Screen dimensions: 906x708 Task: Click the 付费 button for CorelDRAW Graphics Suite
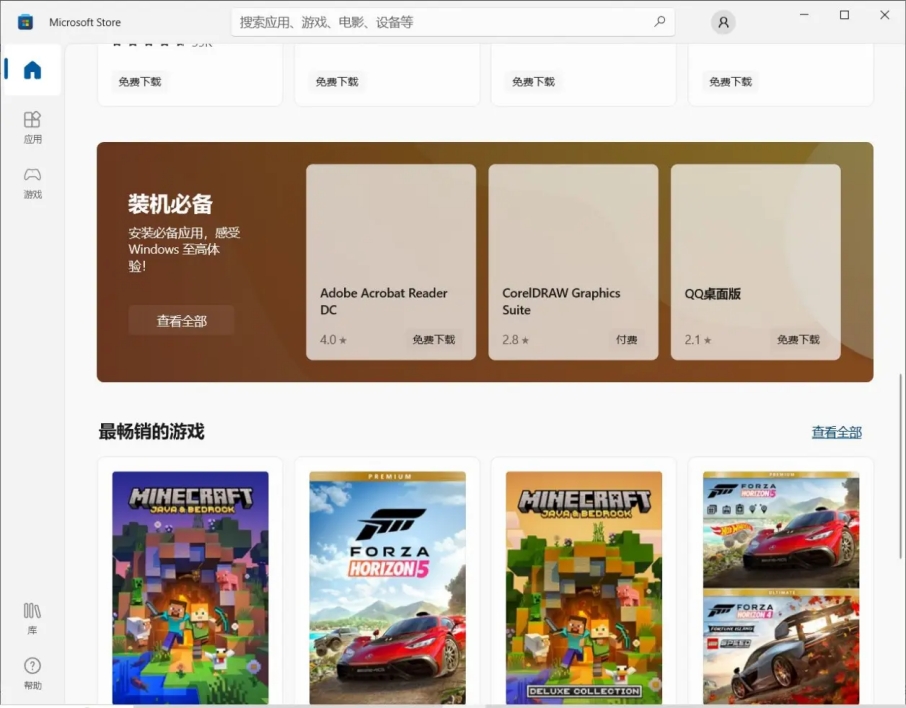point(627,339)
